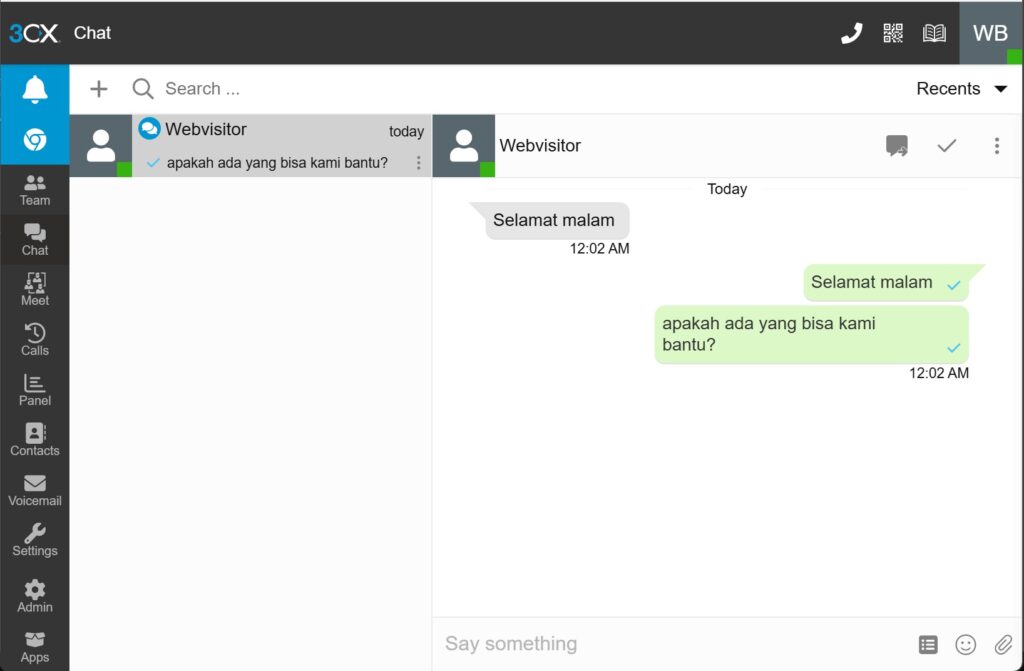Click the received 'Selamat malam' message

(556, 220)
